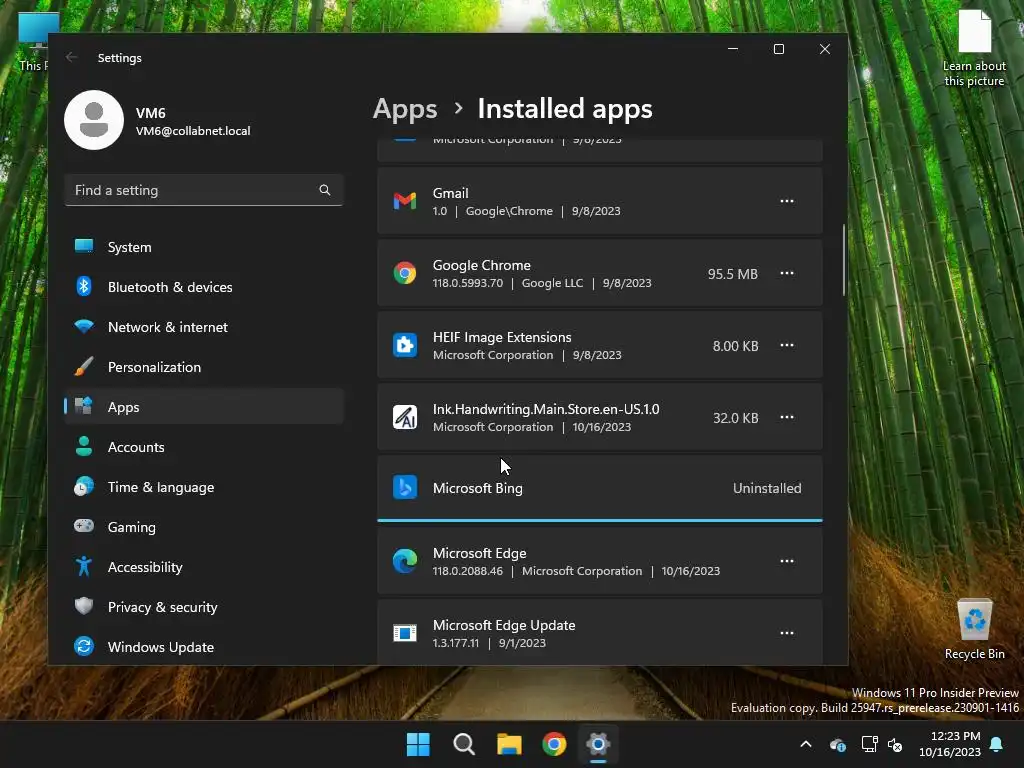
Task: Open Windows Update settings
Action: tap(204, 647)
